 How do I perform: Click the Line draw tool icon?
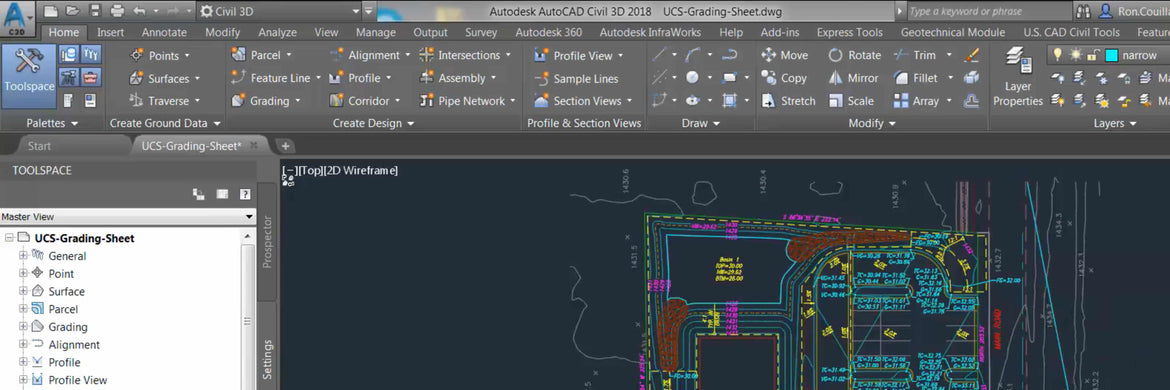click(659, 55)
